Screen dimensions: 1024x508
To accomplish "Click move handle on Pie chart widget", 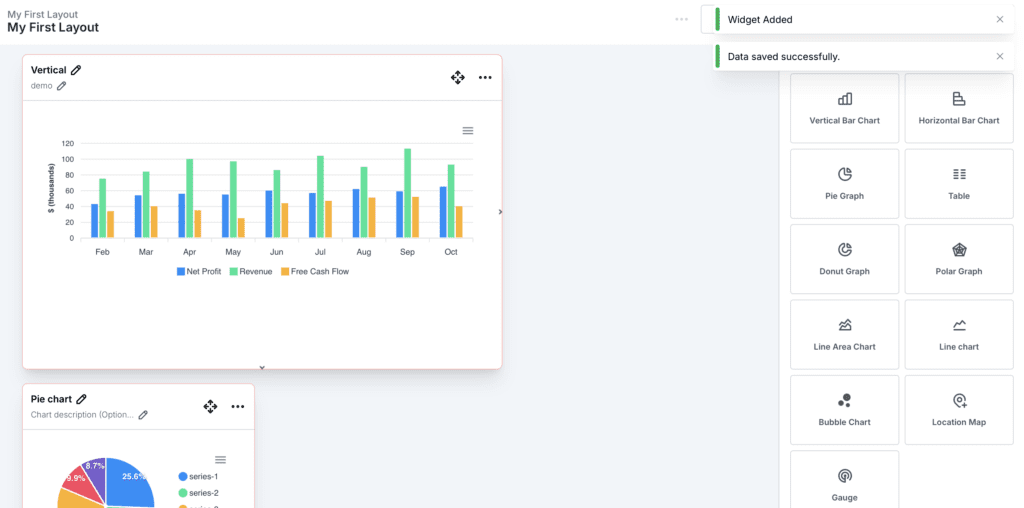I will coord(210,406).
